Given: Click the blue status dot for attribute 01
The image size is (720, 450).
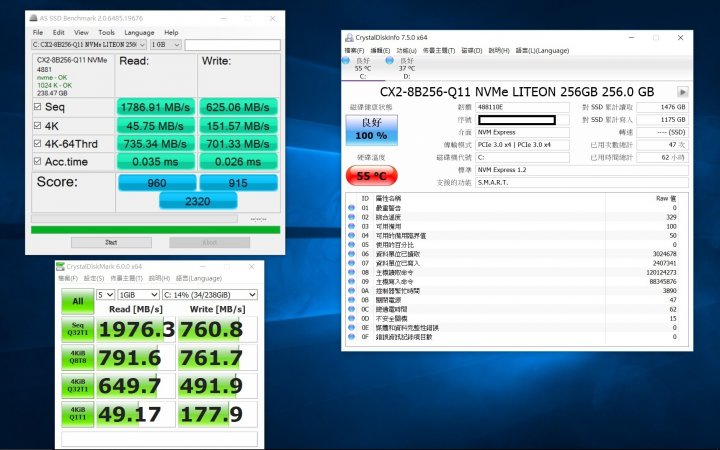Looking at the screenshot, I should 351,208.
